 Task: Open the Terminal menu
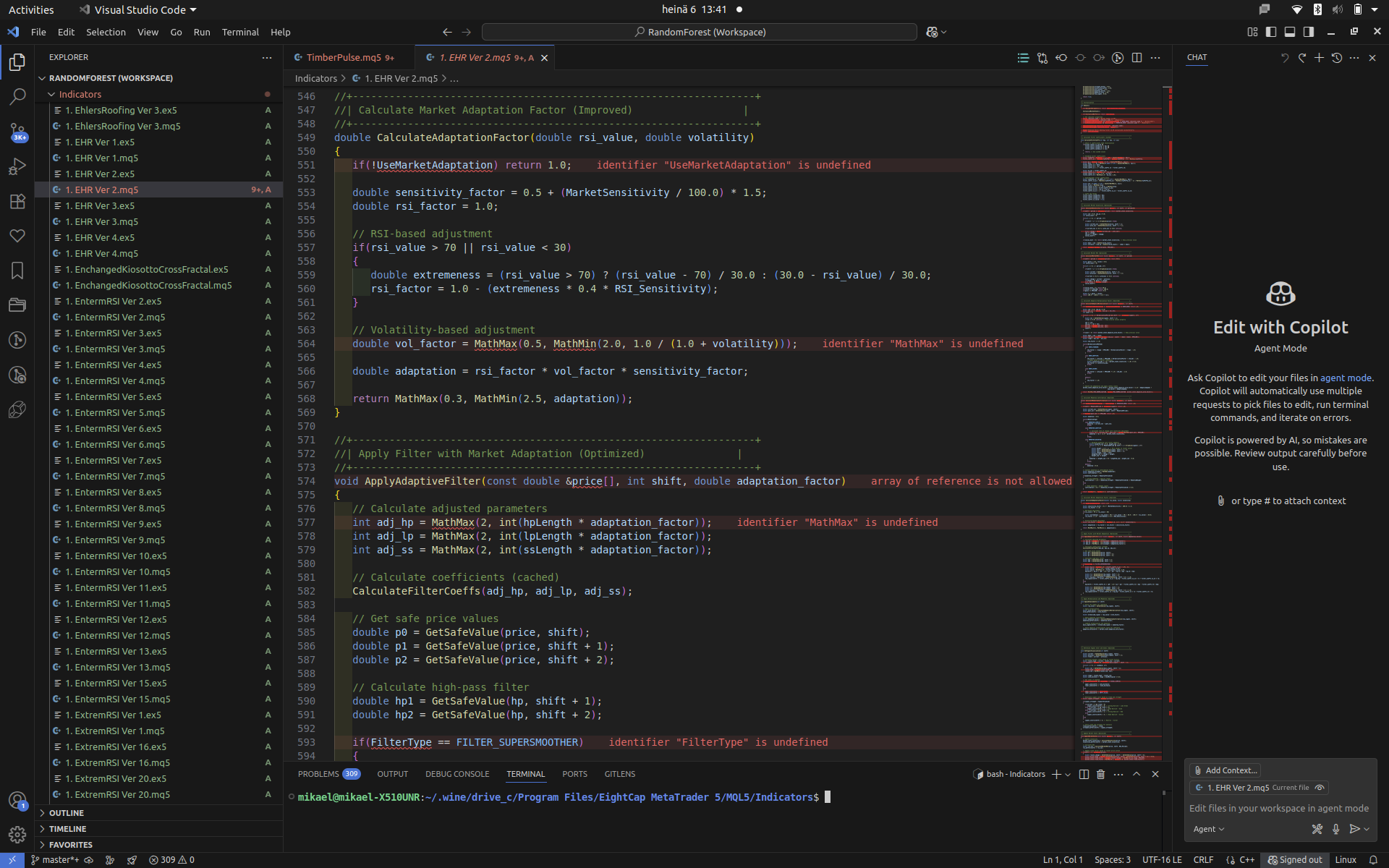click(x=239, y=32)
